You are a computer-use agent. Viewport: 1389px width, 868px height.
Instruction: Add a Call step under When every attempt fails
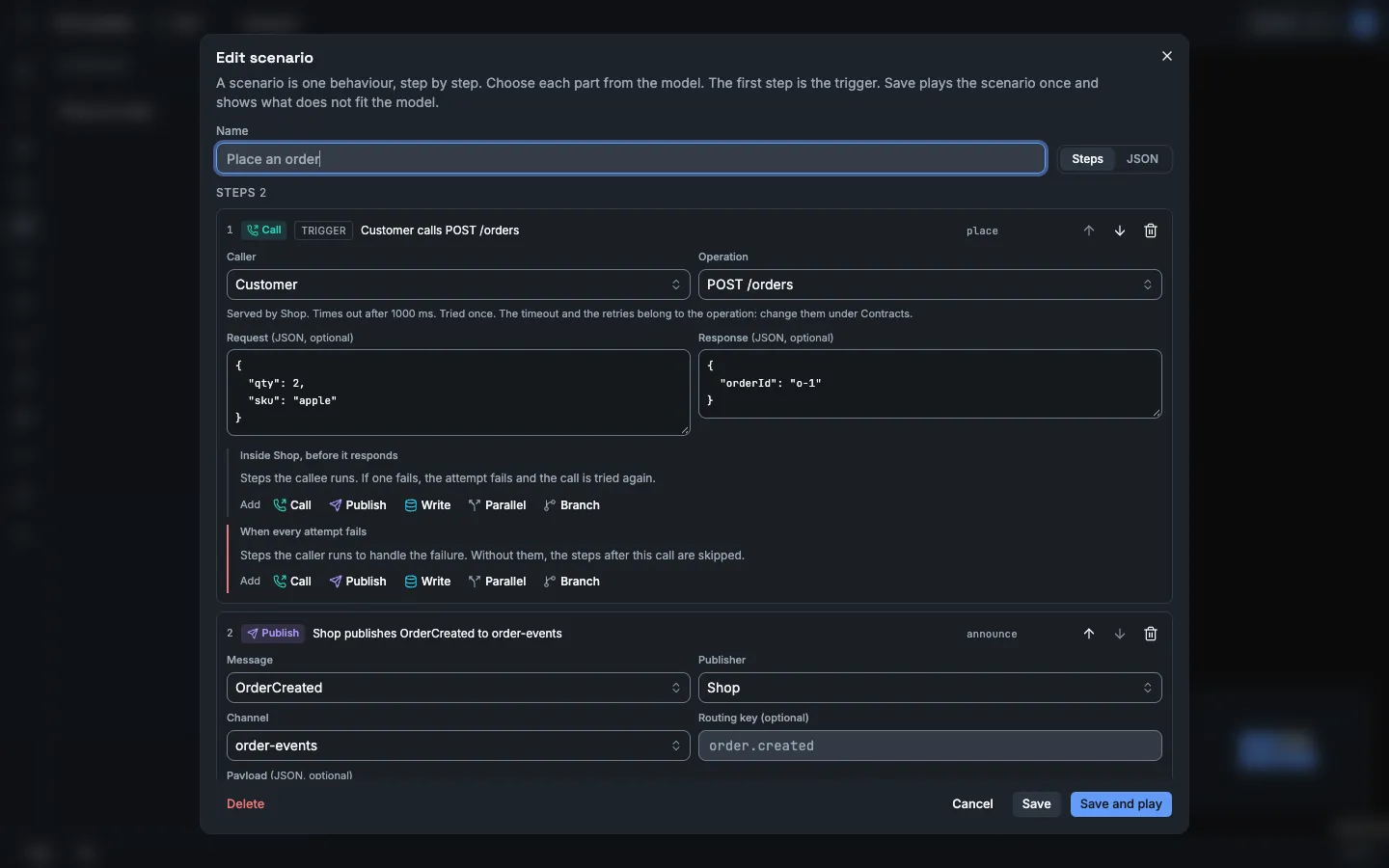pos(292,582)
